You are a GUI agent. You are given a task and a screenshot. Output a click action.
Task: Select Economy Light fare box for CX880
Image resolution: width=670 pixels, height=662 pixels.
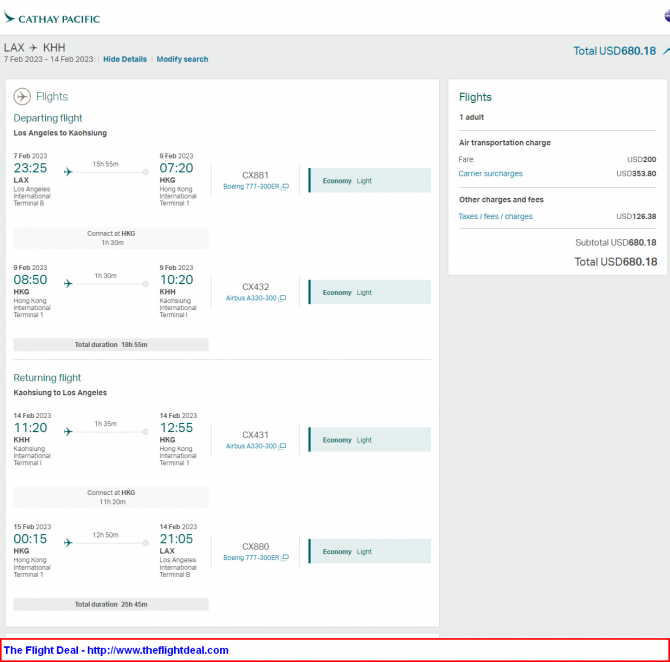(370, 551)
